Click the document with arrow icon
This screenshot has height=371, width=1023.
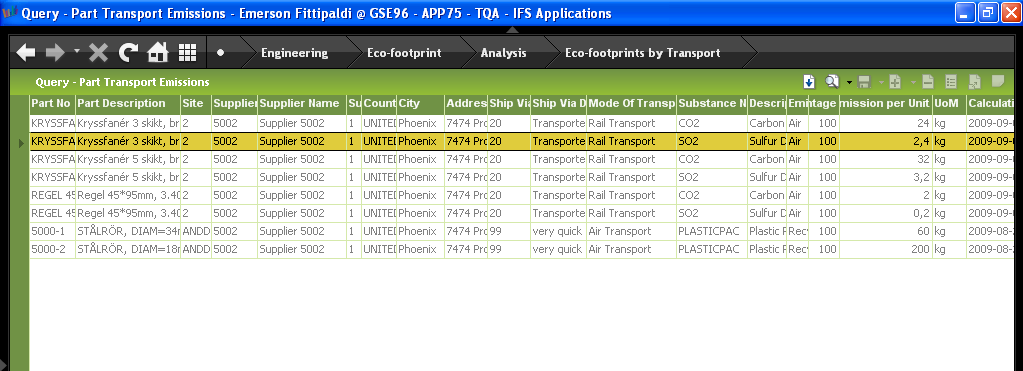tap(975, 82)
